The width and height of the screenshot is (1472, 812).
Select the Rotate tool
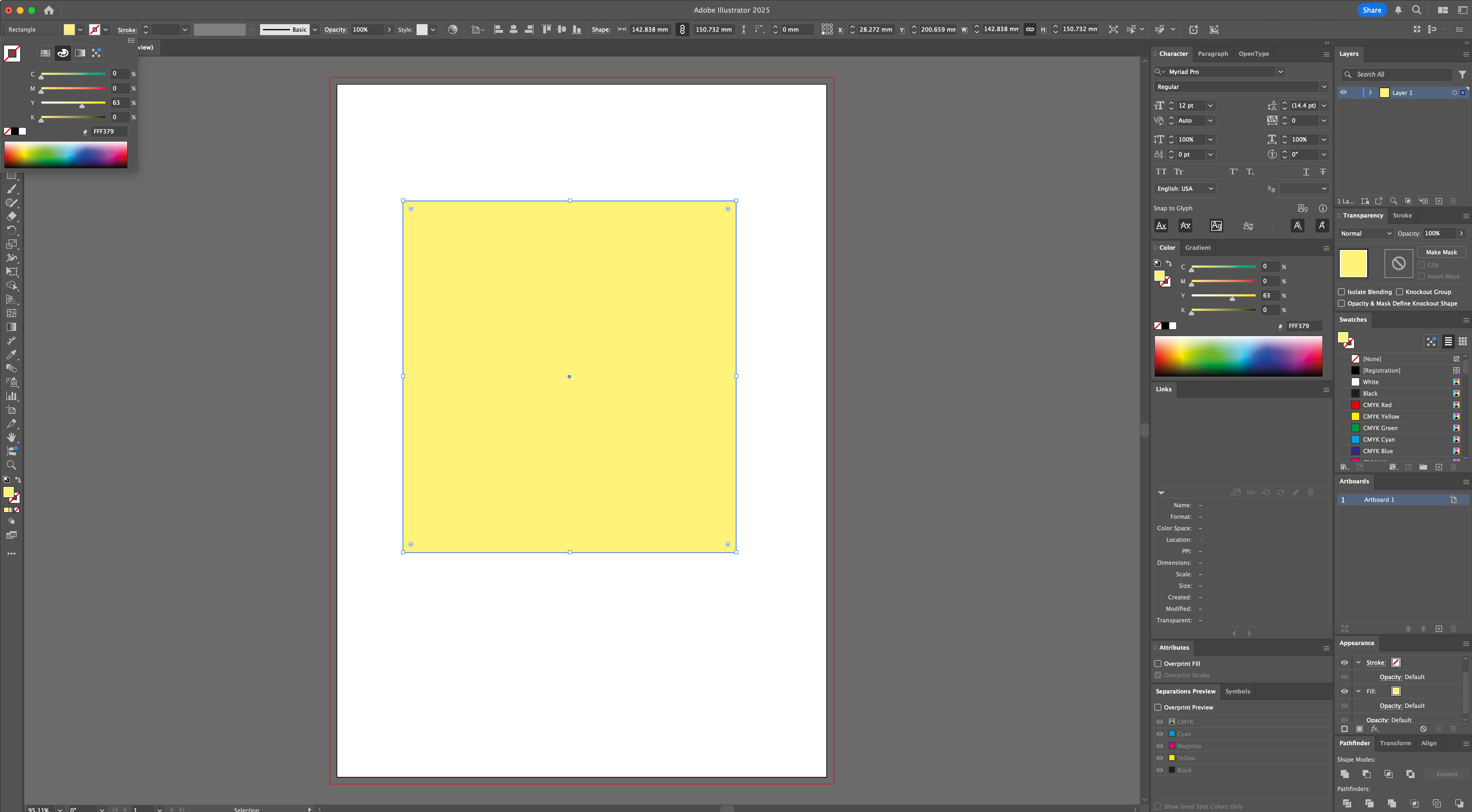click(x=12, y=230)
